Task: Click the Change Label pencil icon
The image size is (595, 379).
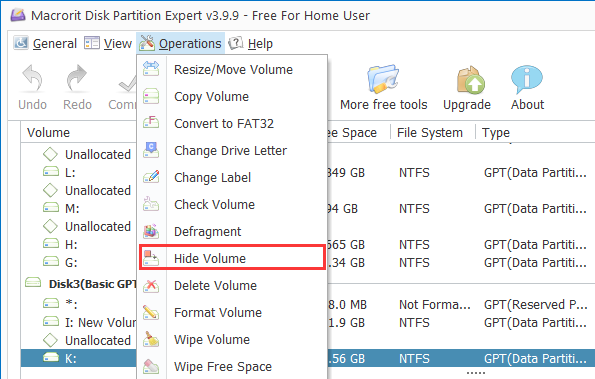Action: point(151,177)
